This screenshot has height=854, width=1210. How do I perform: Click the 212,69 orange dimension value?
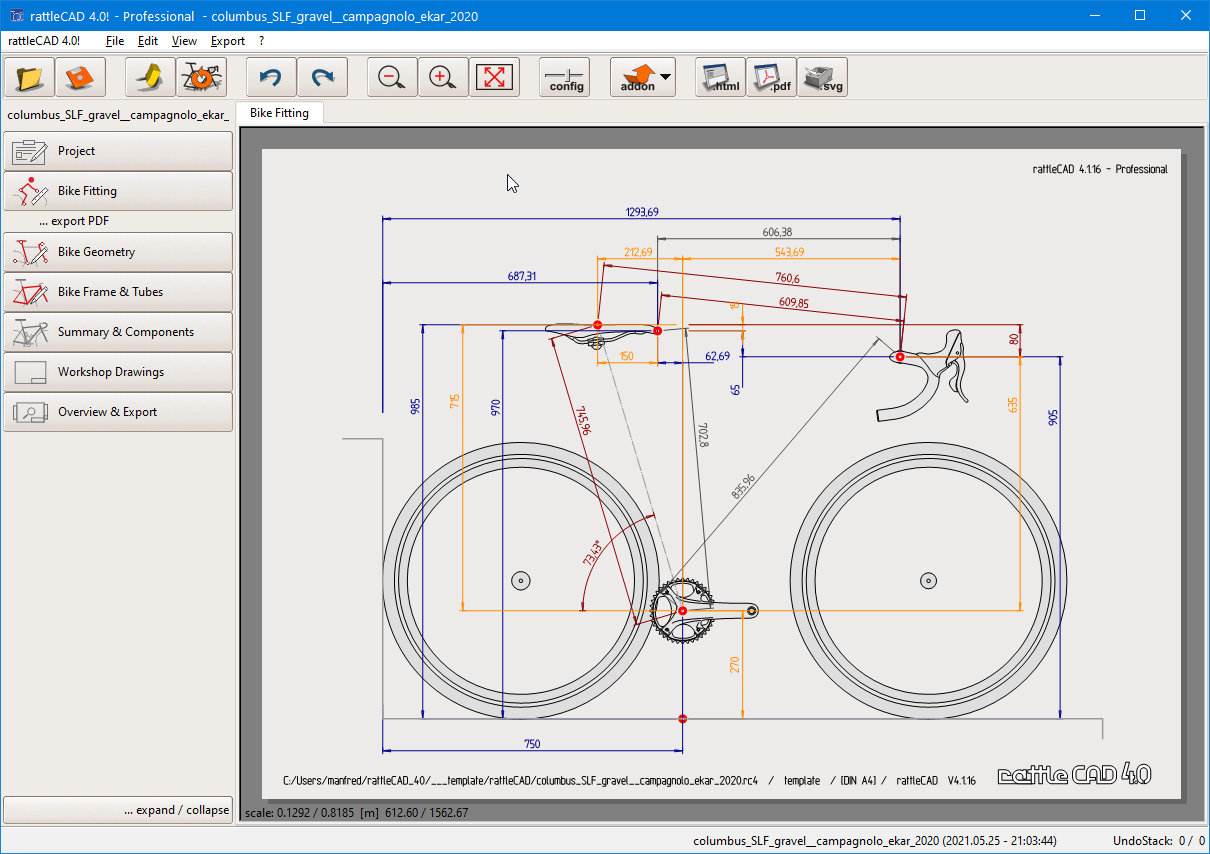coord(638,252)
